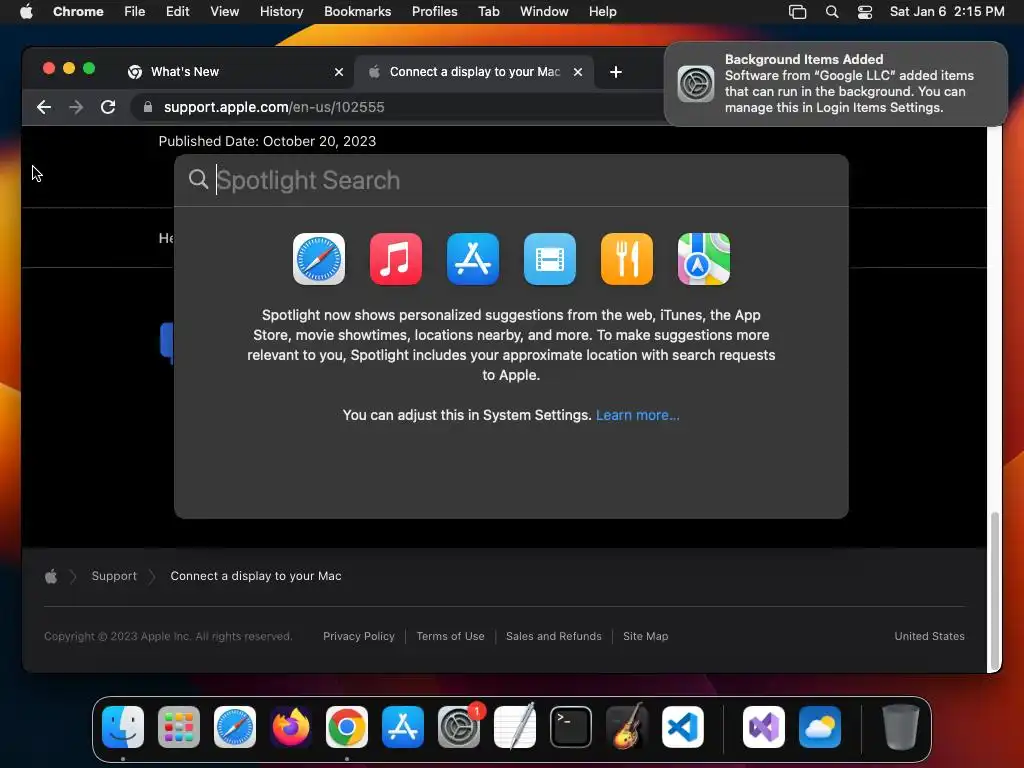Open the Maps icon in Spotlight
The image size is (1024, 768).
704,259
